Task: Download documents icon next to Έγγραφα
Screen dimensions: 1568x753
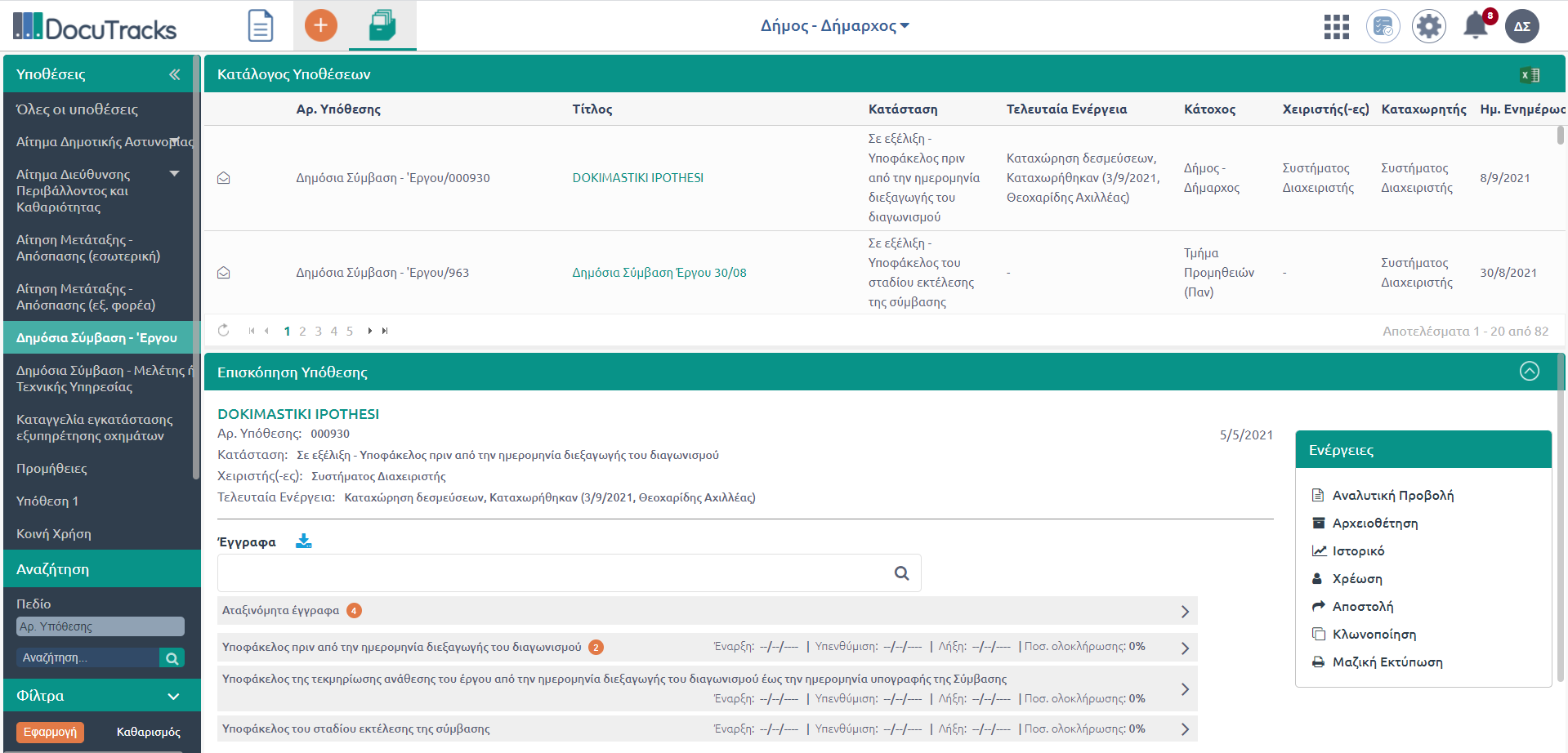Action: pos(304,541)
